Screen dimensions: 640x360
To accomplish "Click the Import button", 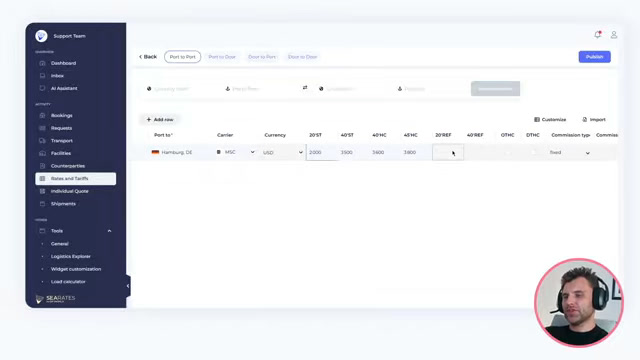I will [x=594, y=120].
